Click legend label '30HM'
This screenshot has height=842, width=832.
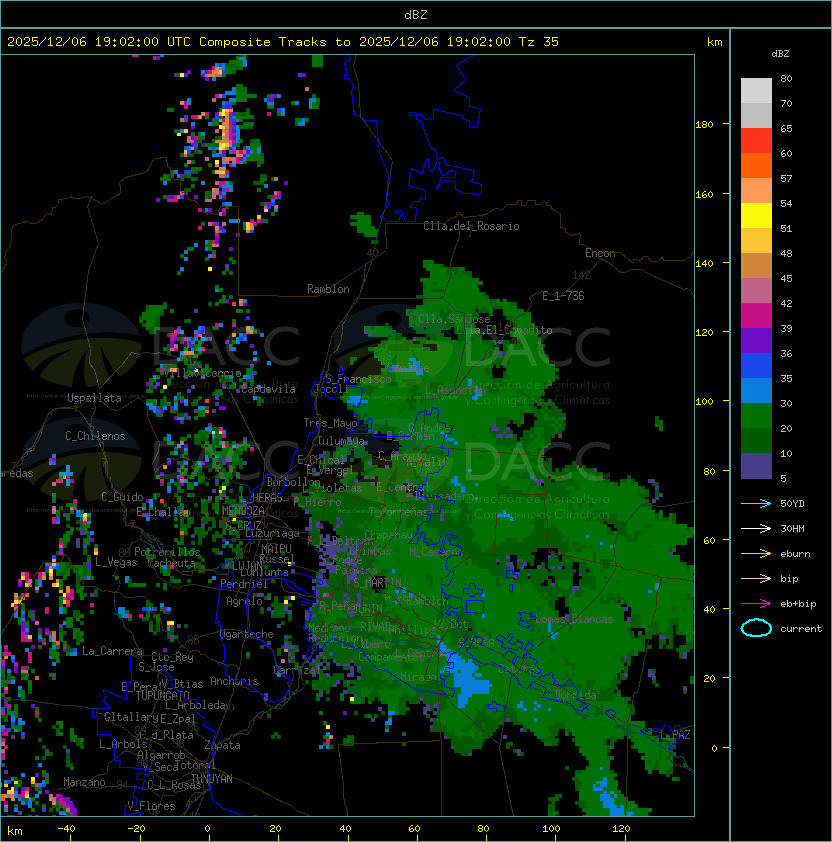tap(792, 528)
